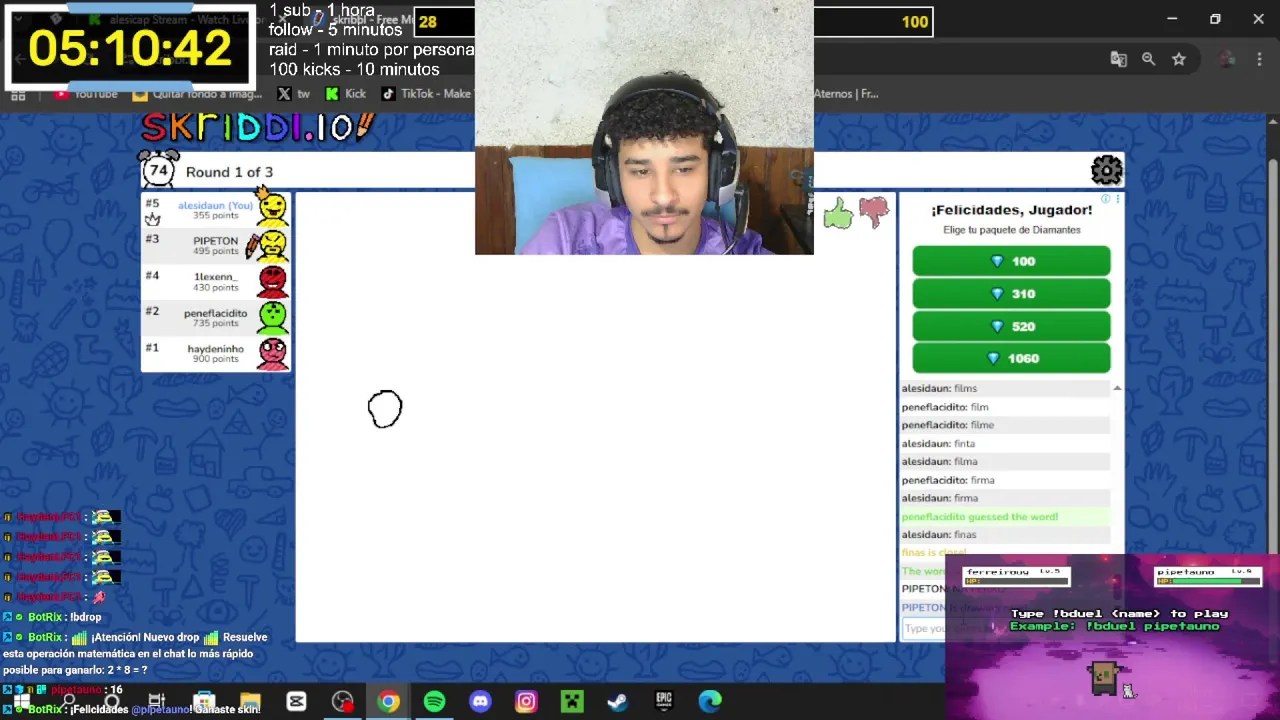
Task: Click 1lexenn_'s 430 points row
Action: pos(216,281)
